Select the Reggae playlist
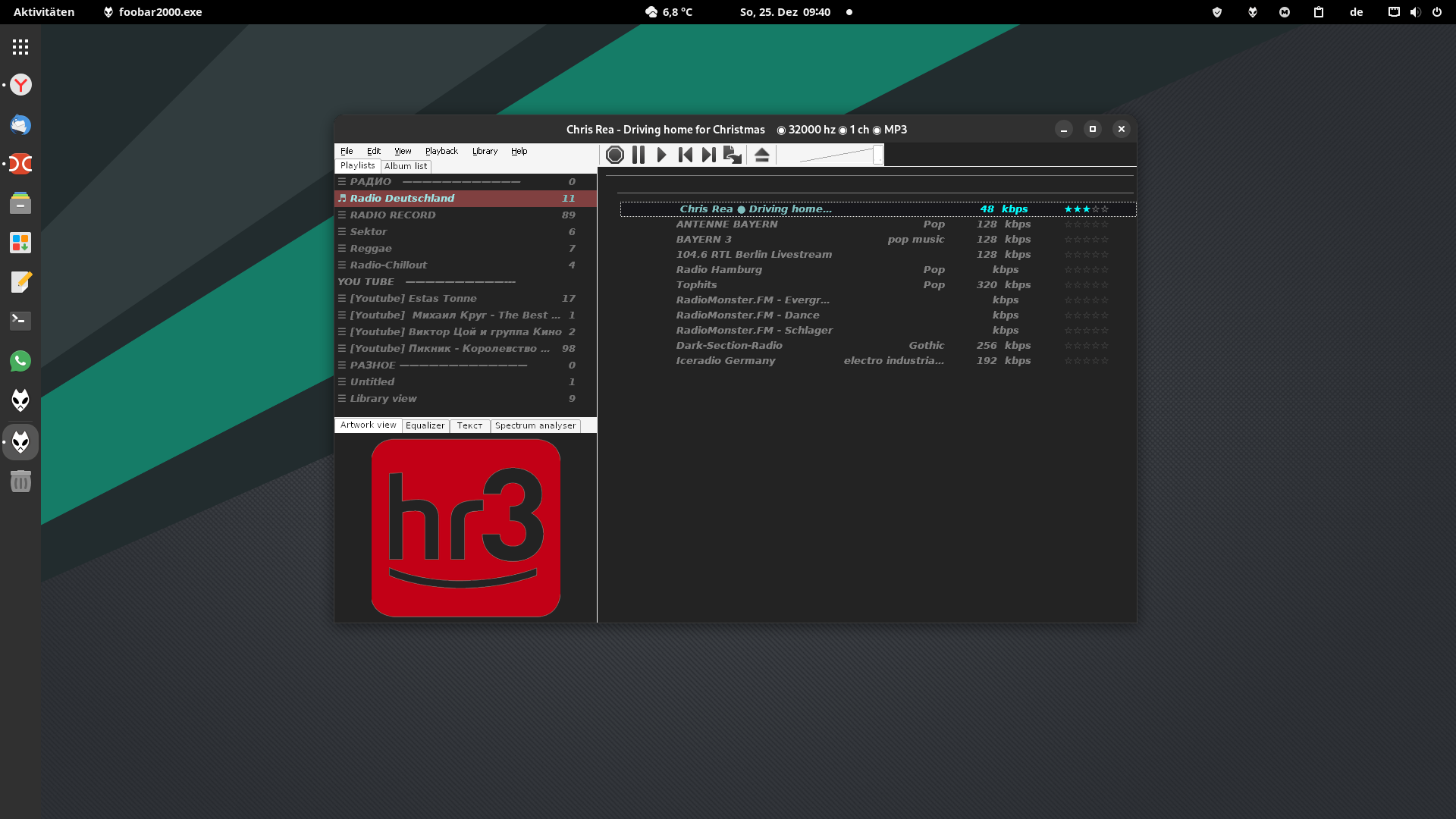Image resolution: width=1456 pixels, height=819 pixels. point(371,248)
